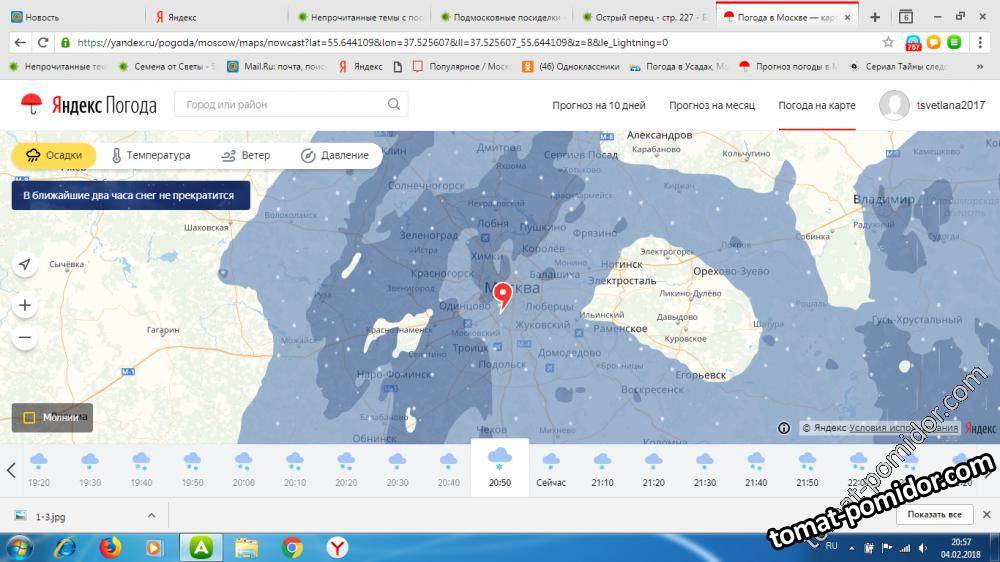The height and width of the screenshot is (562, 1000).
Task: Zoom out on the map
Action: pyautogui.click(x=25, y=337)
